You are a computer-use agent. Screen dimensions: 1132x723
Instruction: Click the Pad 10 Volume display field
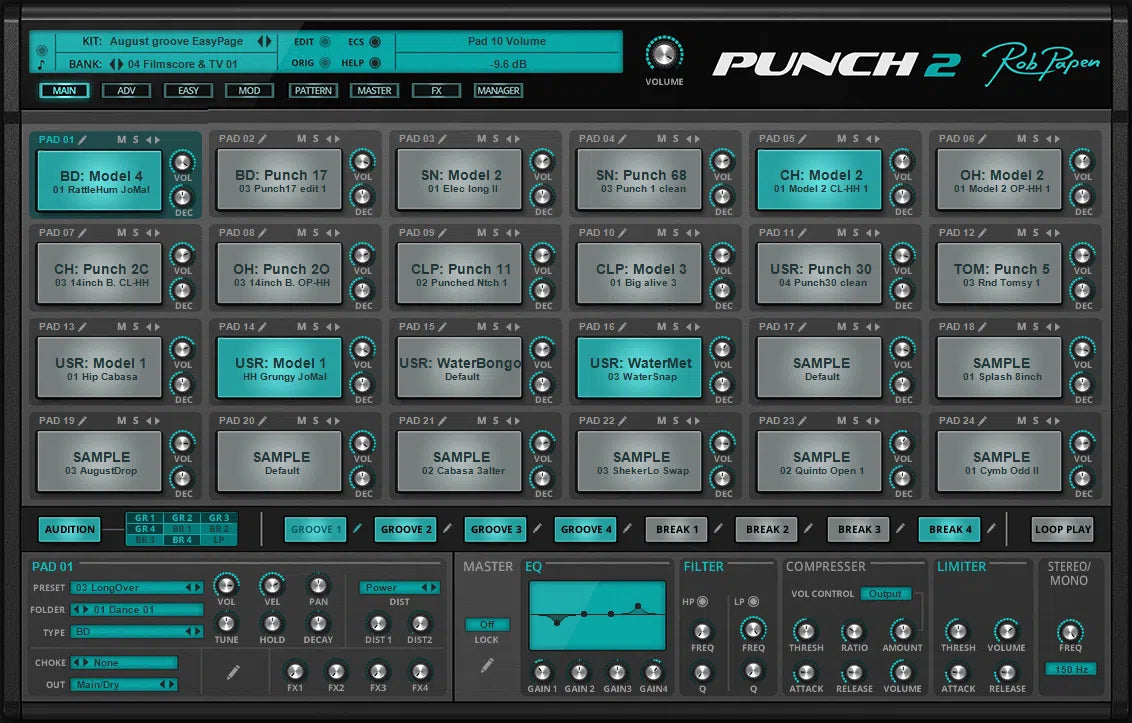point(508,41)
